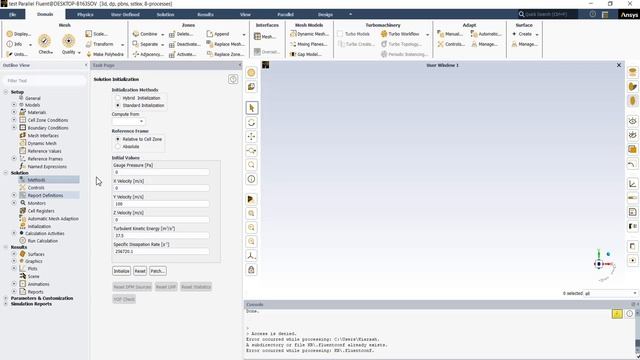Expand the Models tree node

[14, 105]
